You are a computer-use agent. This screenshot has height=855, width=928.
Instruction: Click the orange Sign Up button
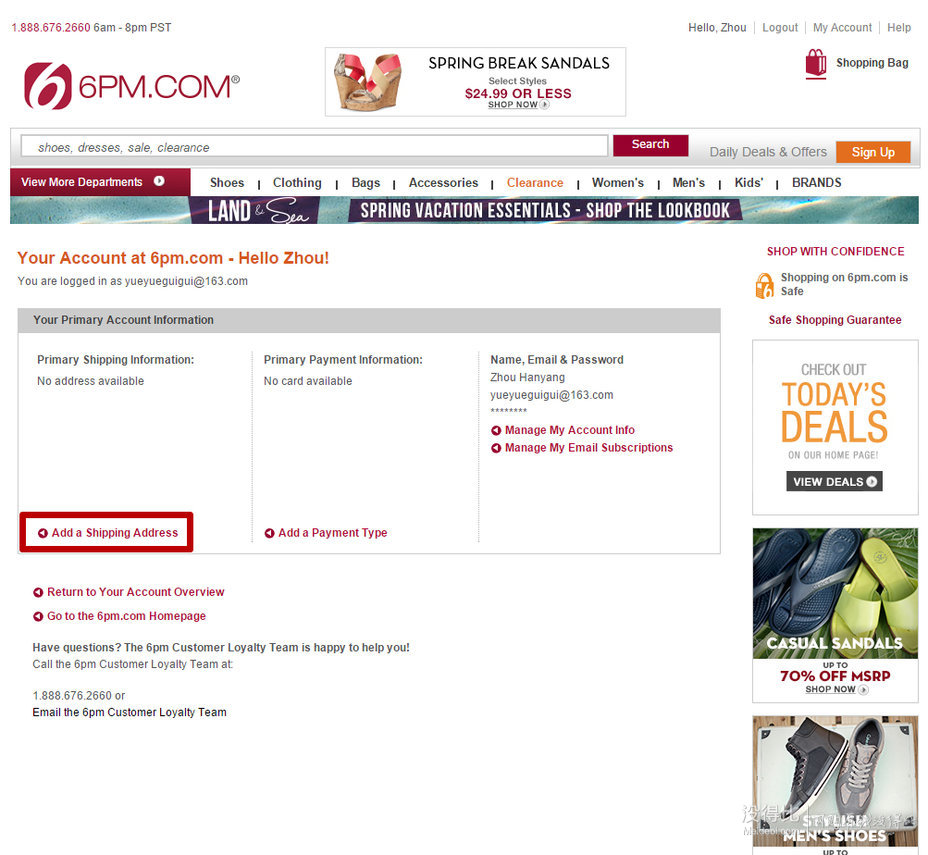click(x=873, y=152)
